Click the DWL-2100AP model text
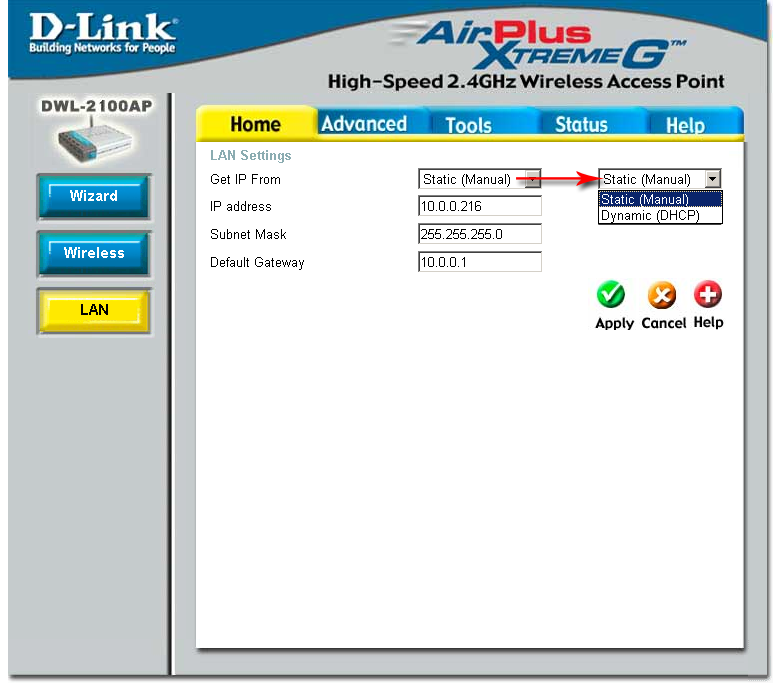 [97, 106]
